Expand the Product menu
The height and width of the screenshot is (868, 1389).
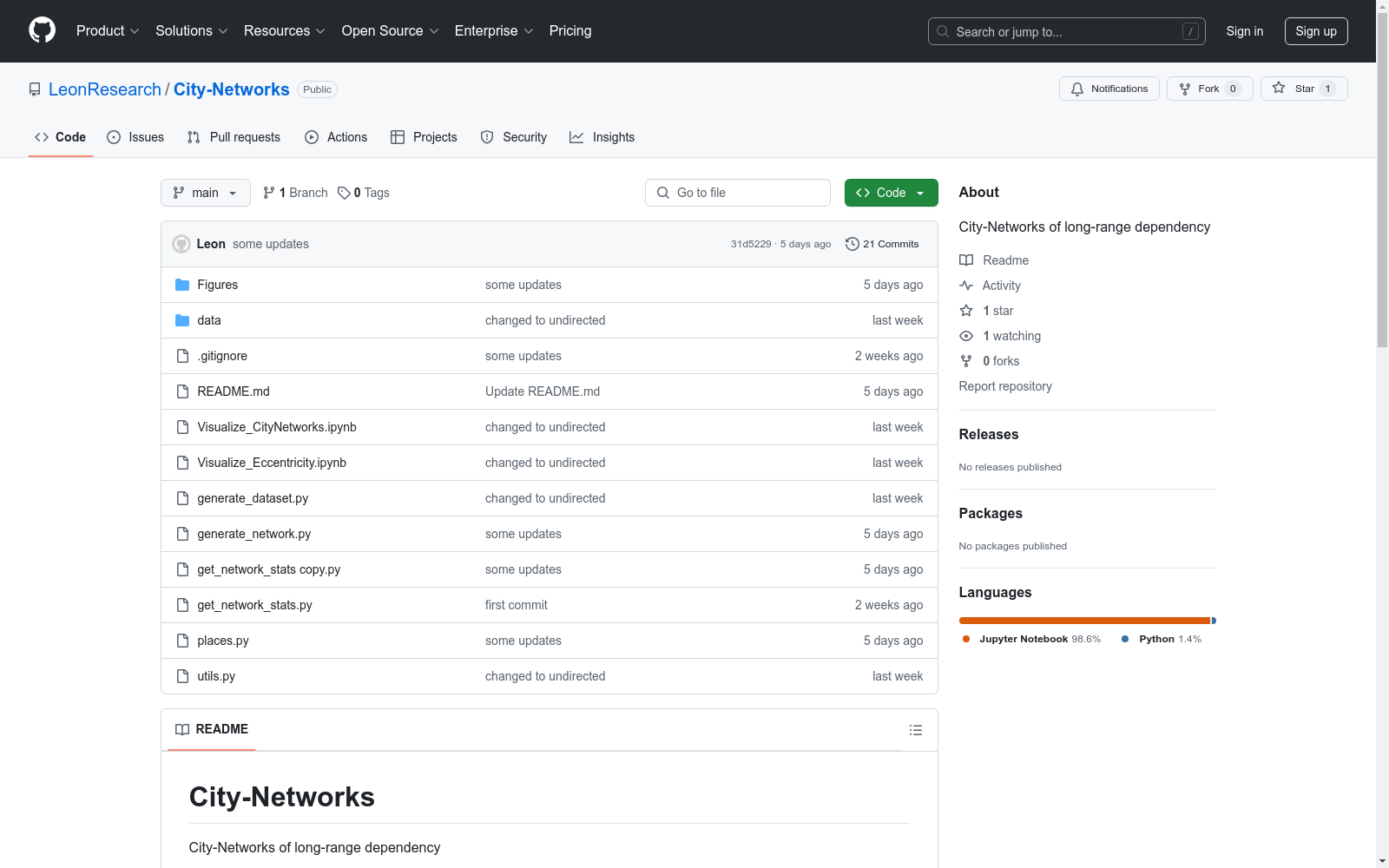(x=108, y=31)
